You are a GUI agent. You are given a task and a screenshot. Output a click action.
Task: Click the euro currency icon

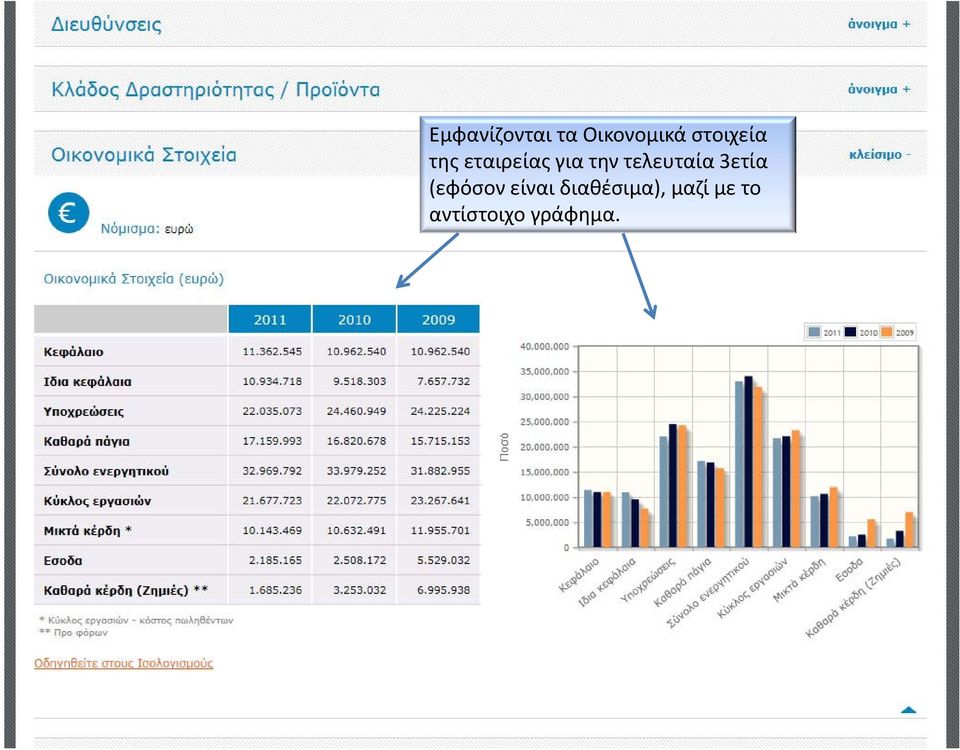pos(69,213)
